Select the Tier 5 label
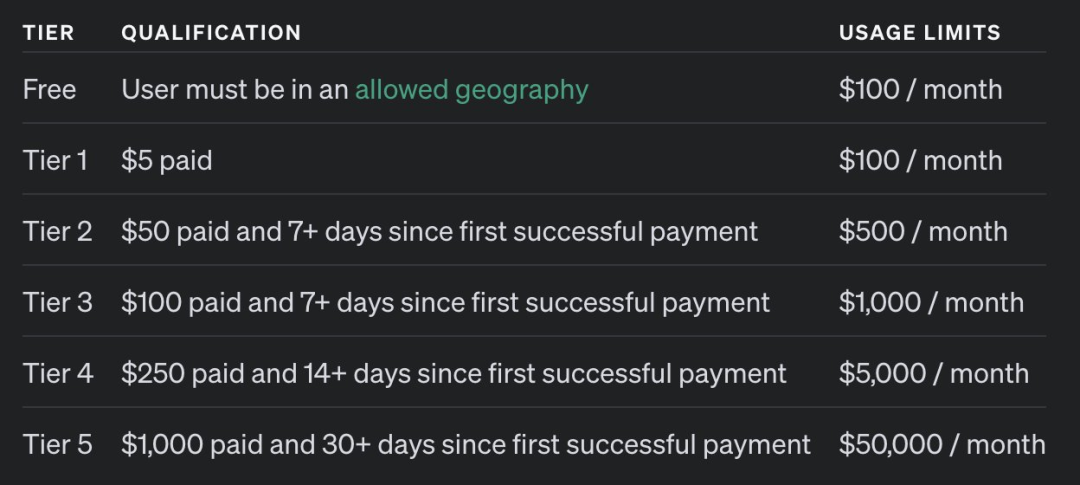Image resolution: width=1080 pixels, height=485 pixels. pyautogui.click(x=57, y=445)
